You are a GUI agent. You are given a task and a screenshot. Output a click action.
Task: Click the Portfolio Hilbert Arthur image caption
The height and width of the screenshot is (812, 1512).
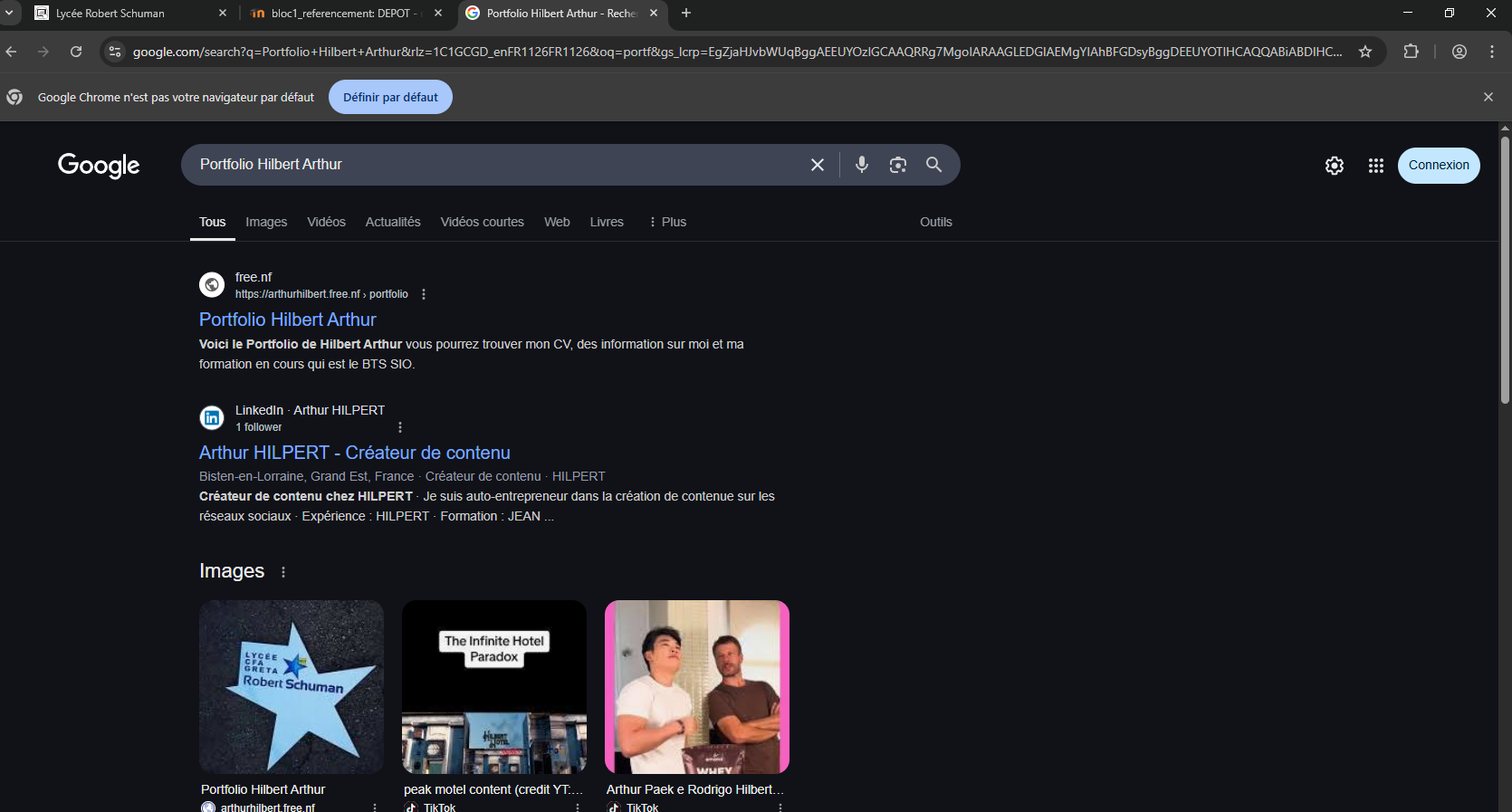coord(263,789)
